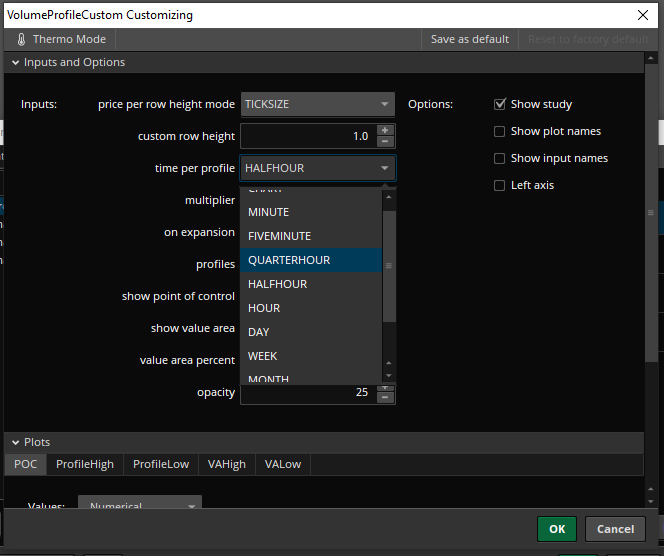Collapse the Plots section
The image size is (664, 556).
point(16,443)
